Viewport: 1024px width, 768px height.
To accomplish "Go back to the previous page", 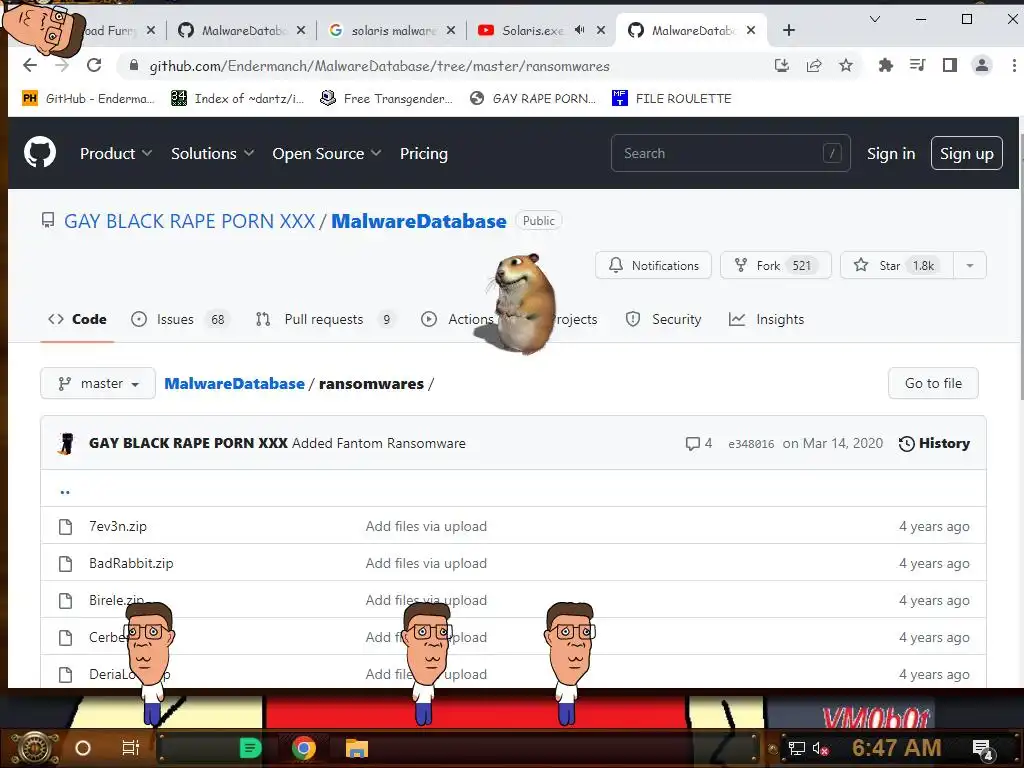I will [x=30, y=65].
